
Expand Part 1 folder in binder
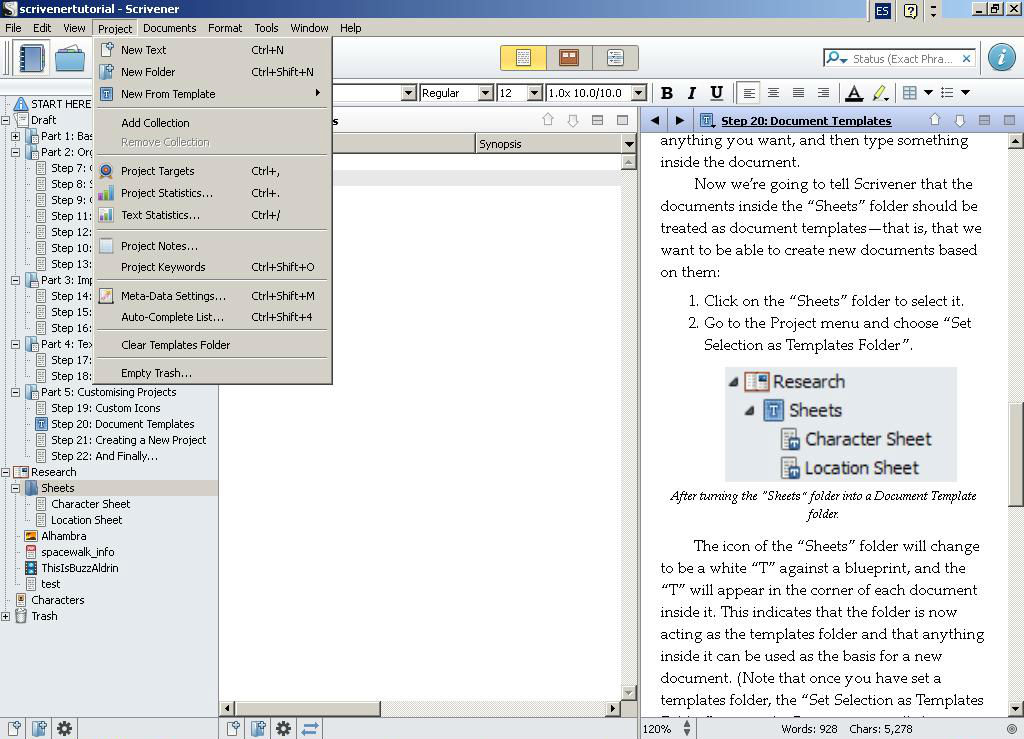[16, 136]
